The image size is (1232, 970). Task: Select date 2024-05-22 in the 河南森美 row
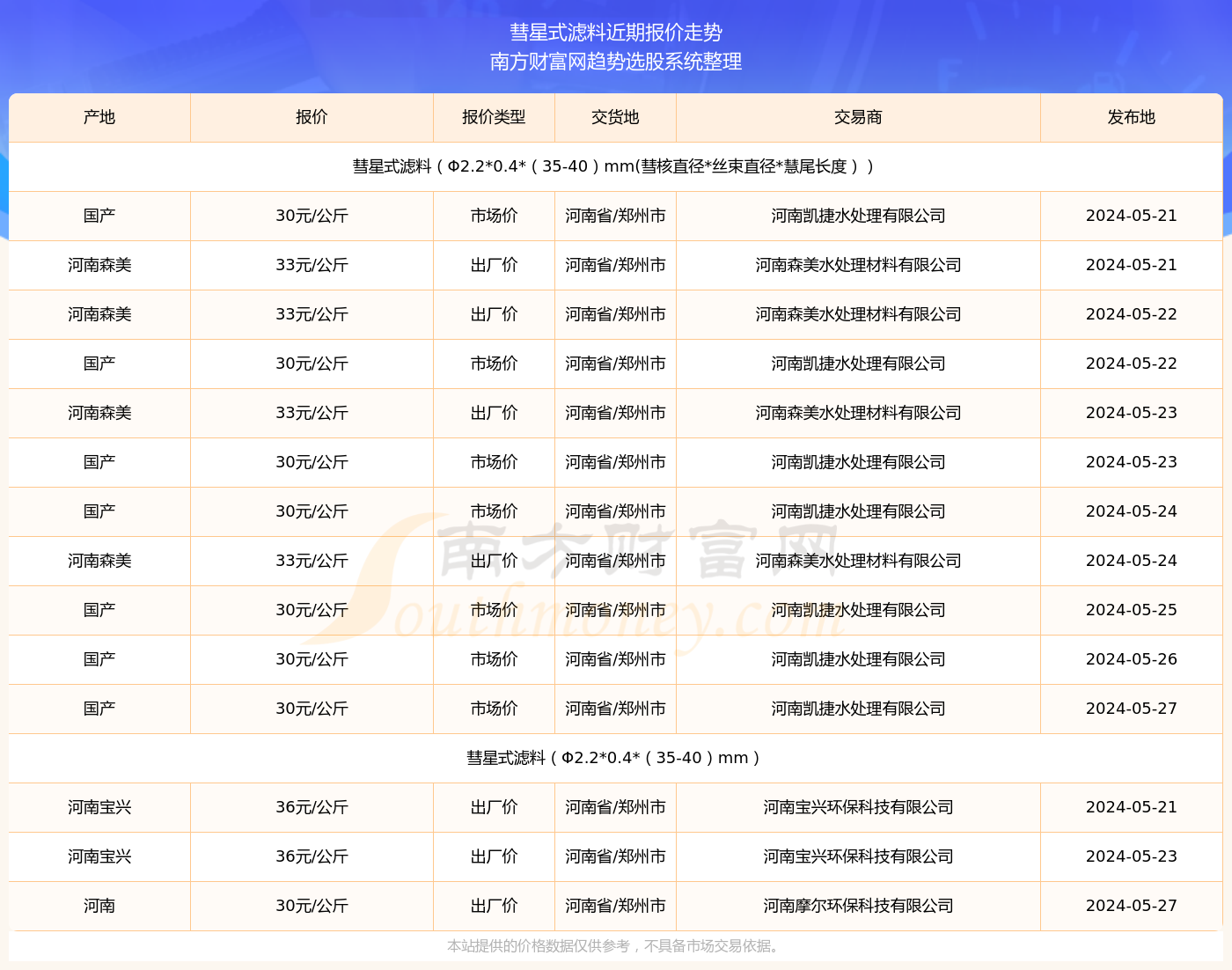click(1131, 314)
